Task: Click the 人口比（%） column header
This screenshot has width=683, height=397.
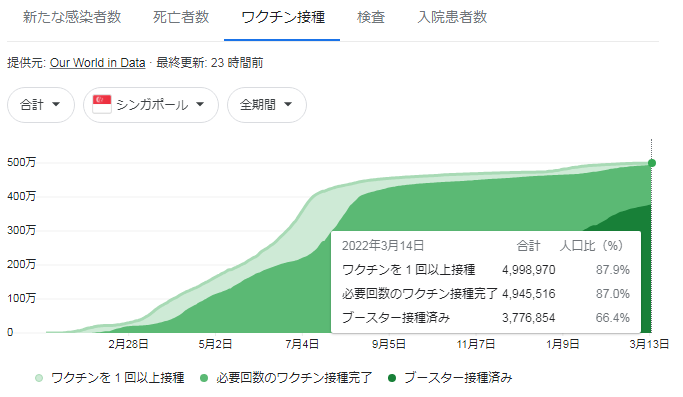Action: (592, 246)
